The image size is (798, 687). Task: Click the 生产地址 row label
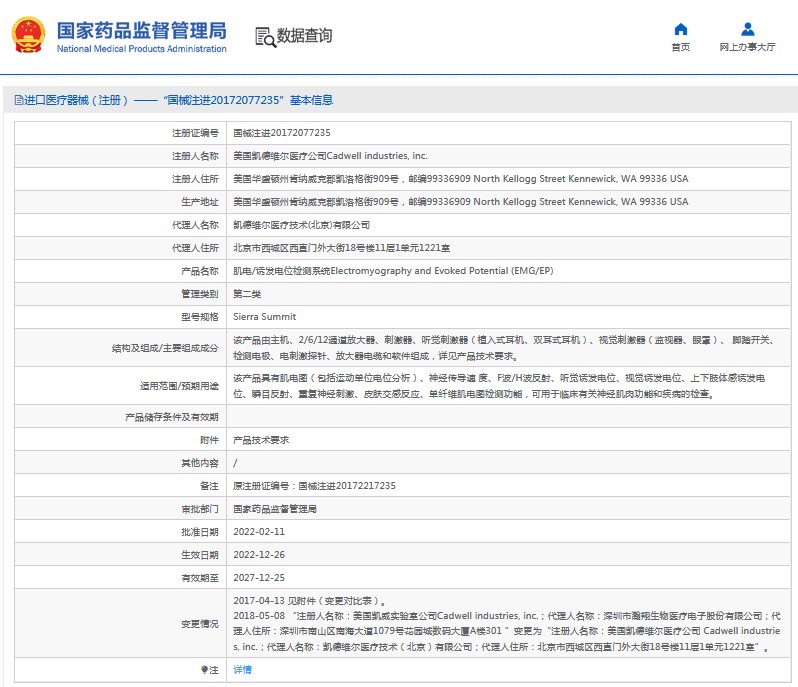click(200, 202)
